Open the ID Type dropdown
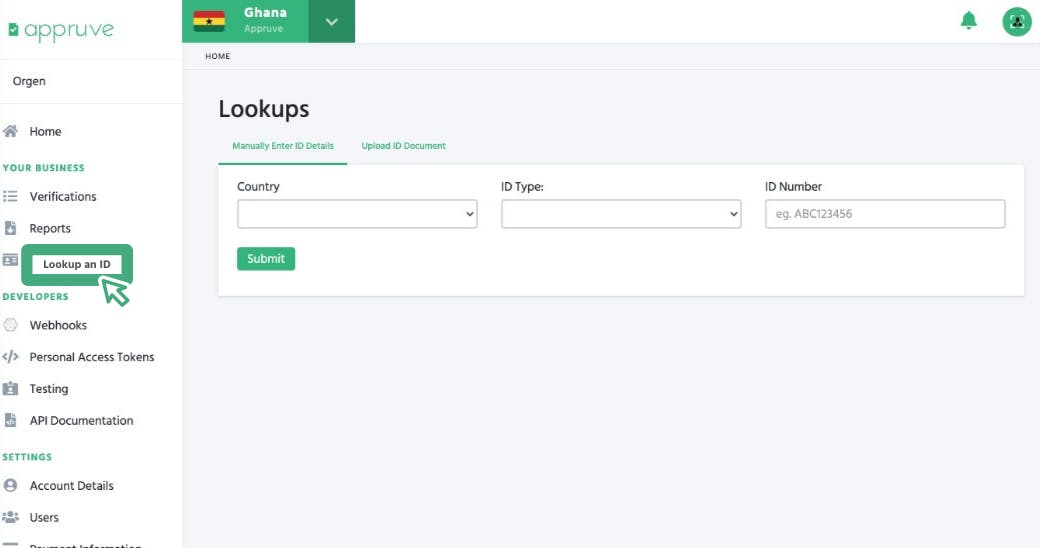1040x548 pixels. [621, 214]
